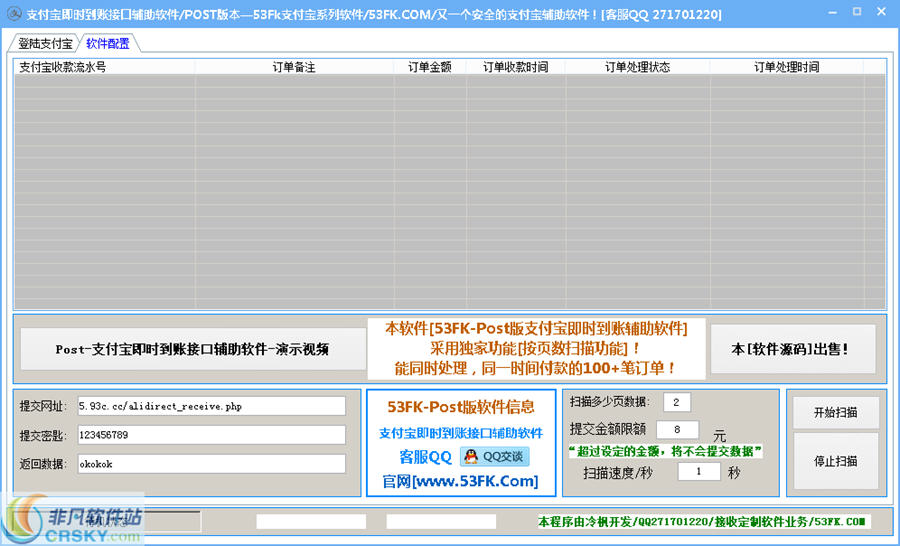Click the 订单收款时间 column header
This screenshot has height=546, width=900.
[515, 67]
